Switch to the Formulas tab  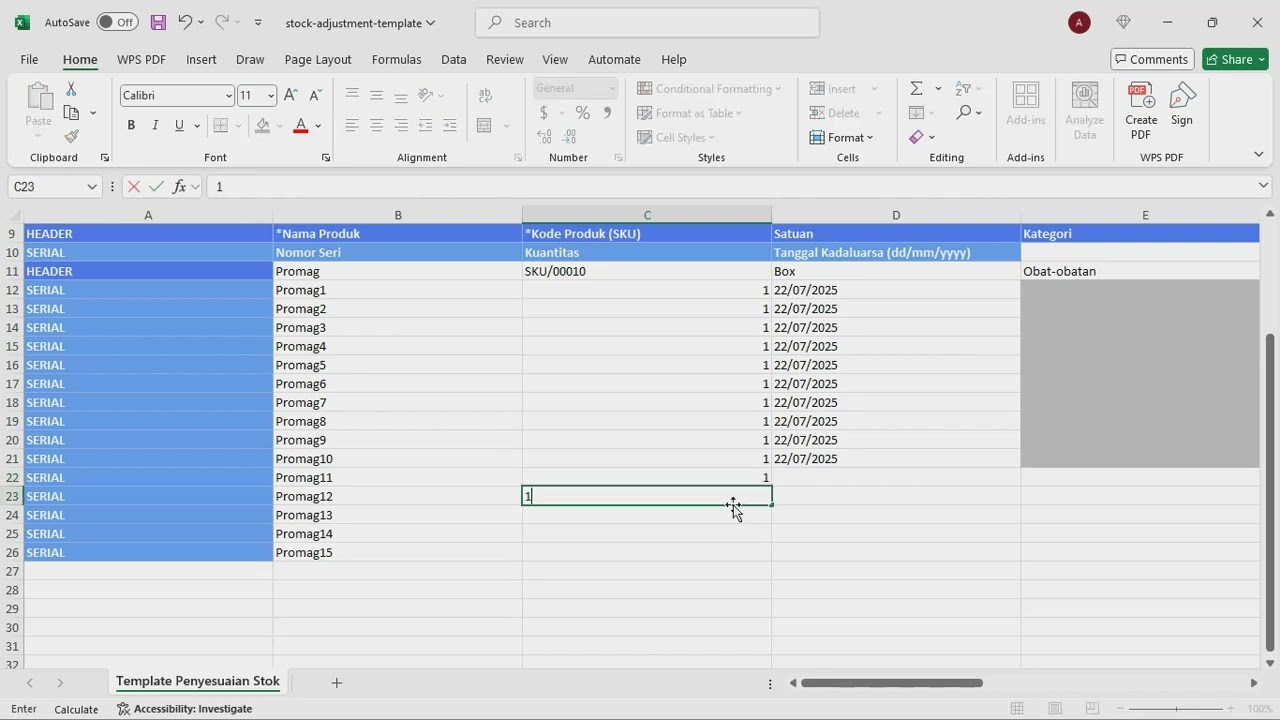click(396, 59)
